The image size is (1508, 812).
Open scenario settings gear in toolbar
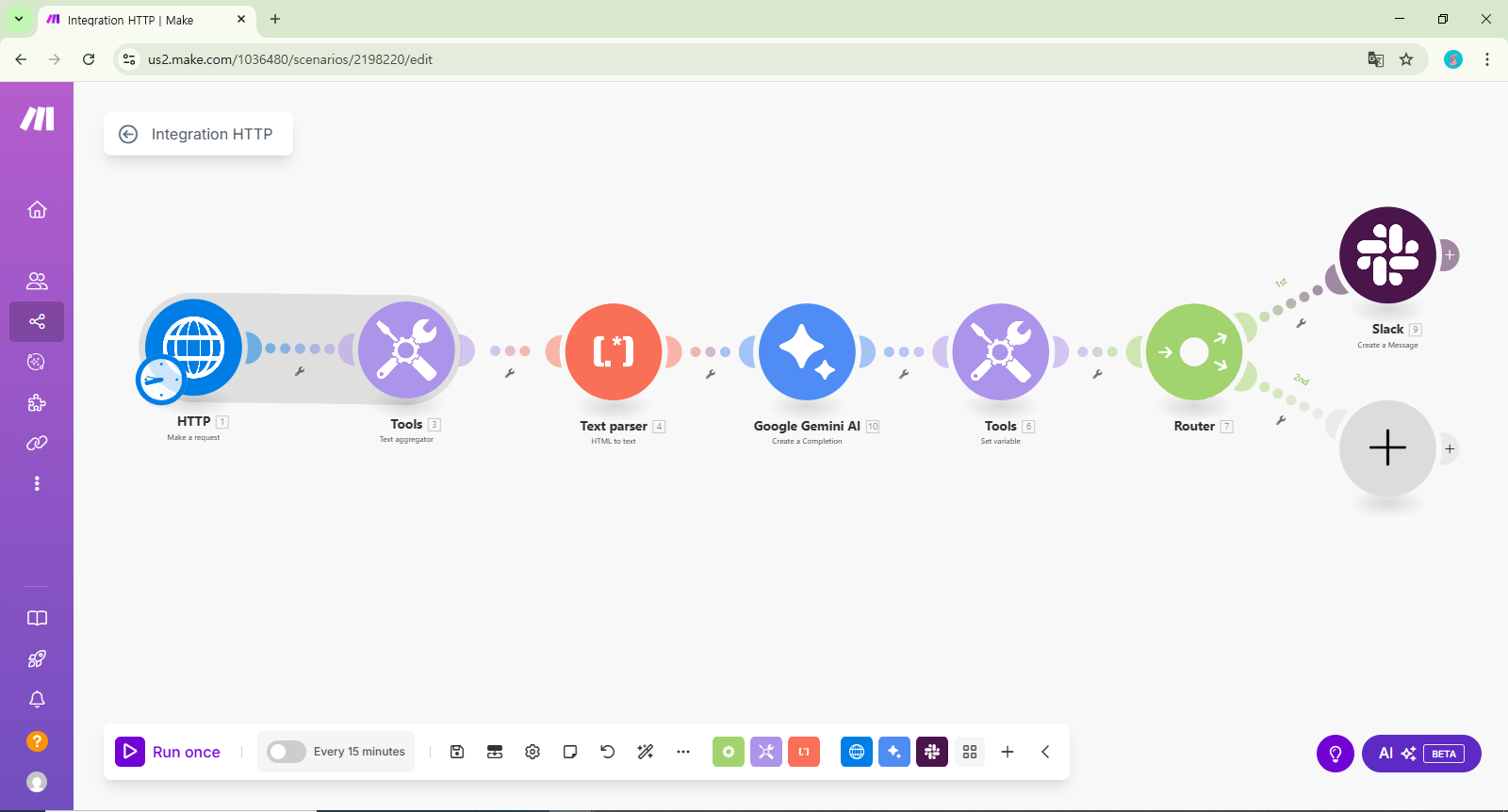click(x=533, y=752)
